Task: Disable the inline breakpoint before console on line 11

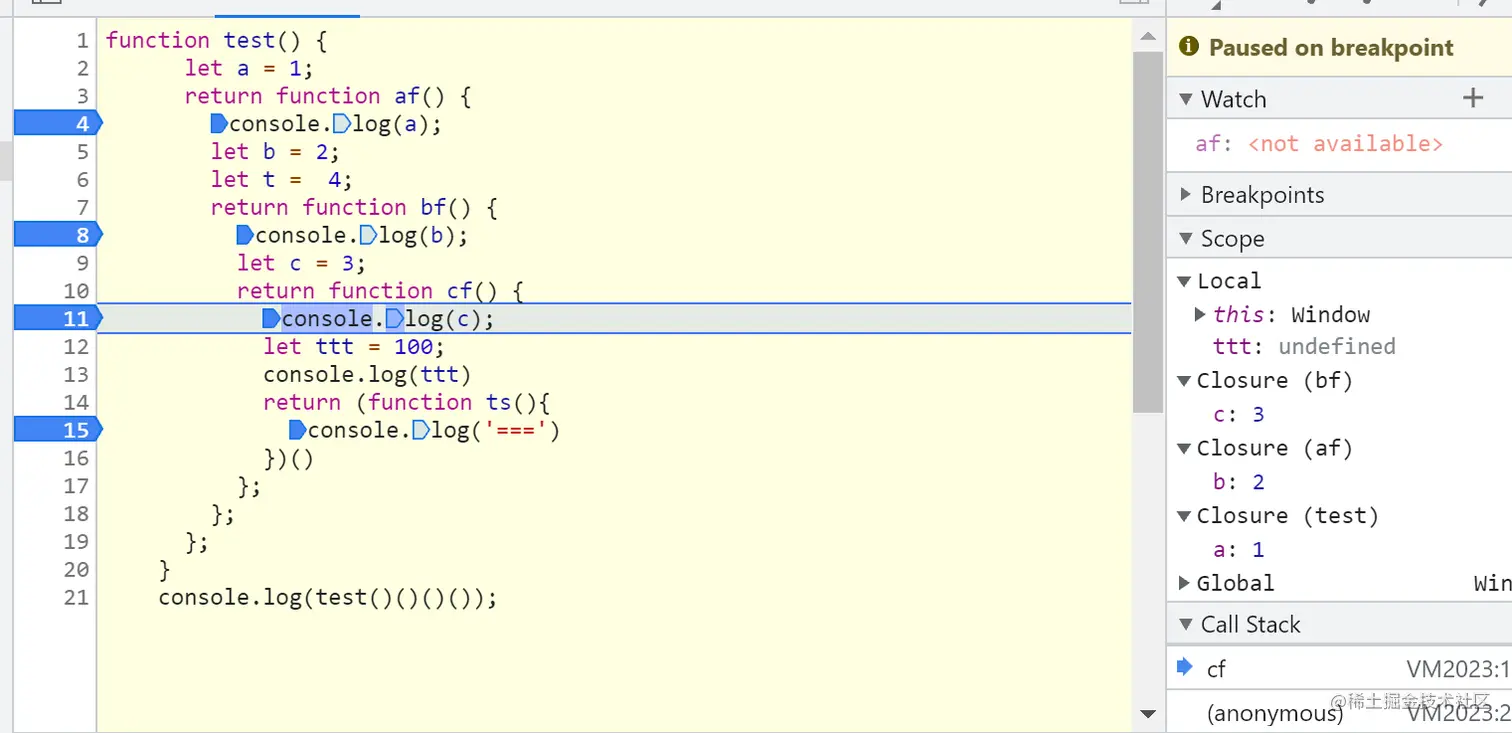Action: (x=271, y=319)
